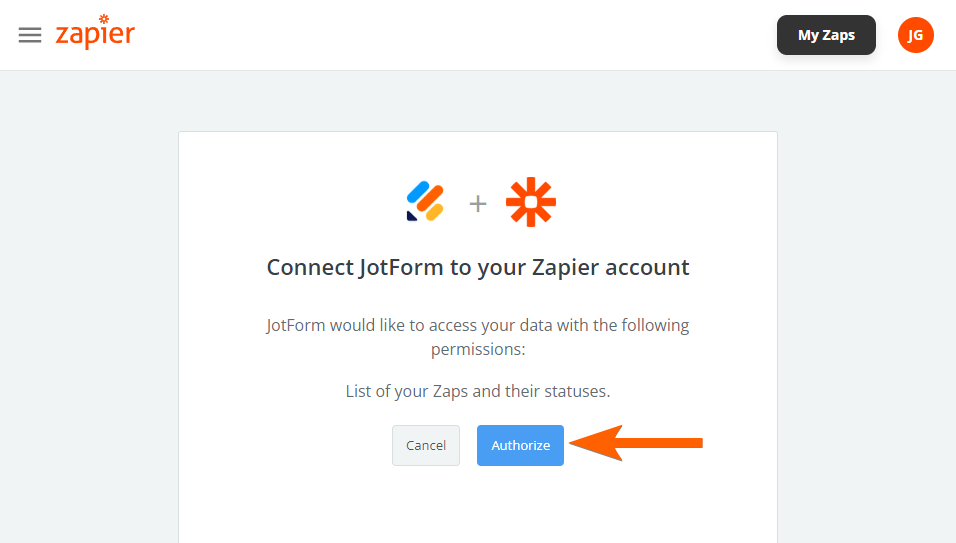Click the plus sign between logos

pyautogui.click(x=478, y=204)
